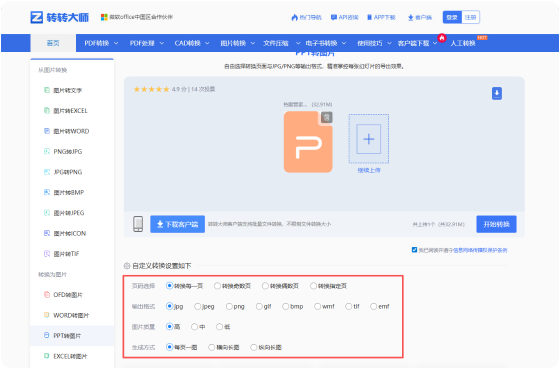Screen dimensions: 560x369
Task: Click the blue download icon in upload panel
Action: coord(497,93)
